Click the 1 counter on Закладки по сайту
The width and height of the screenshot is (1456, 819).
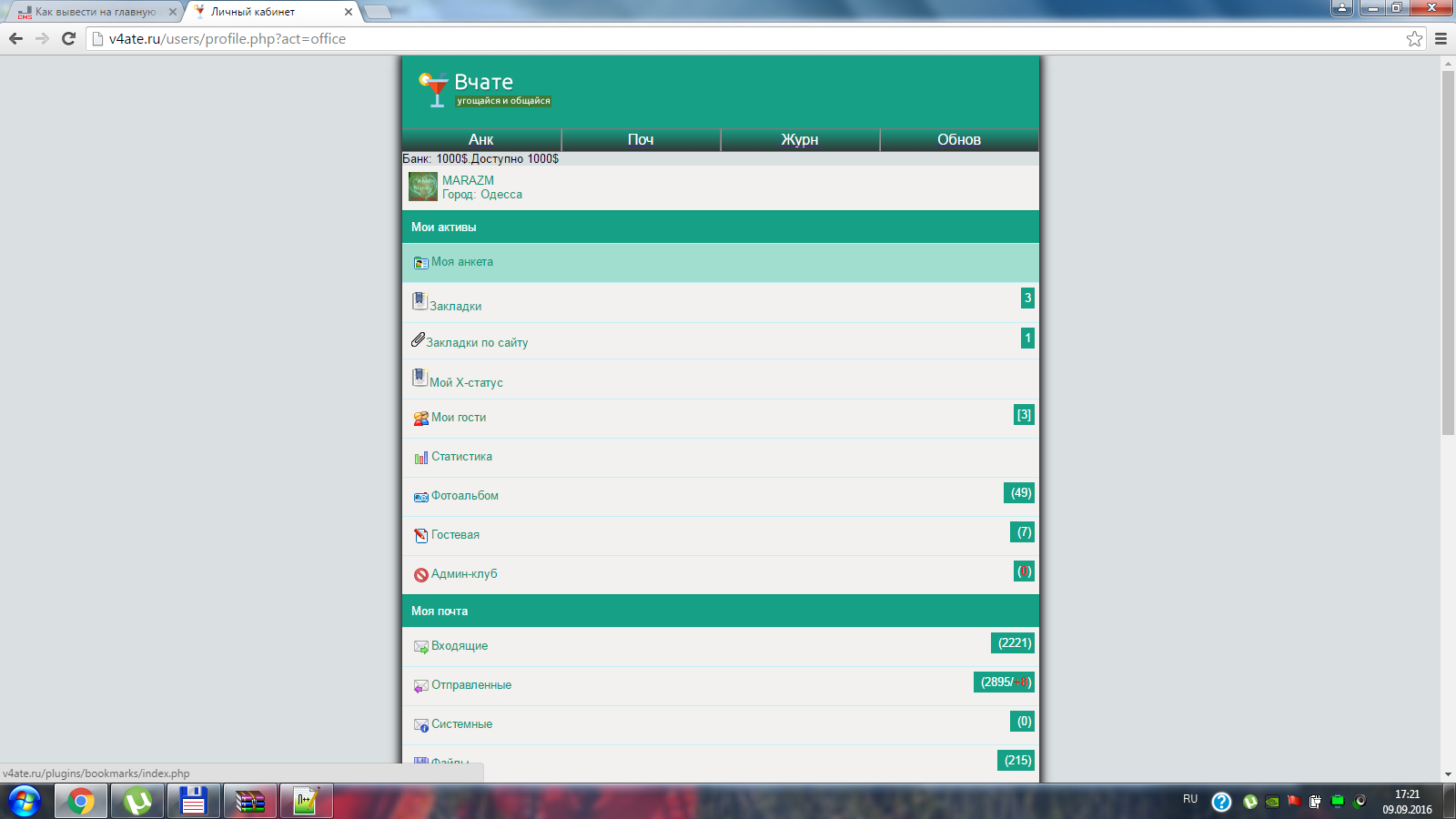pos(1027,338)
